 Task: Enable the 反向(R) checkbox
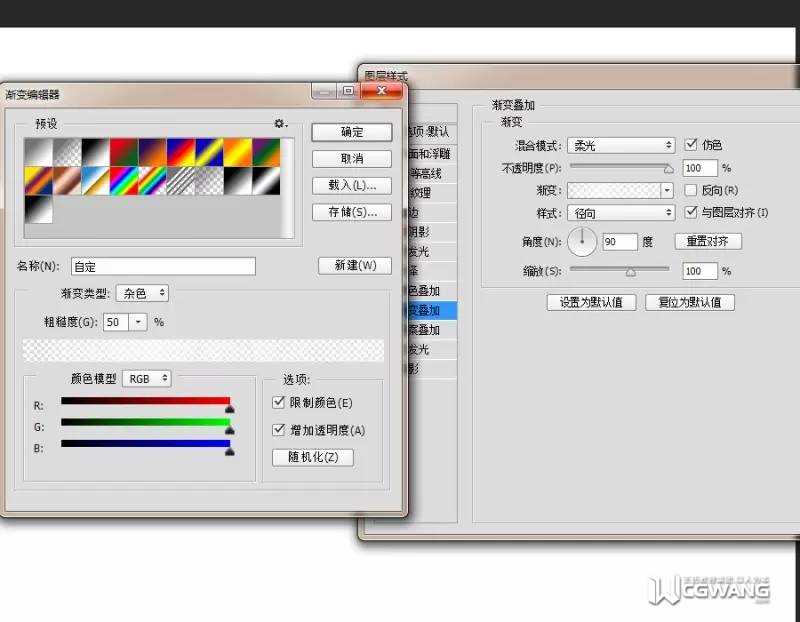click(x=691, y=190)
